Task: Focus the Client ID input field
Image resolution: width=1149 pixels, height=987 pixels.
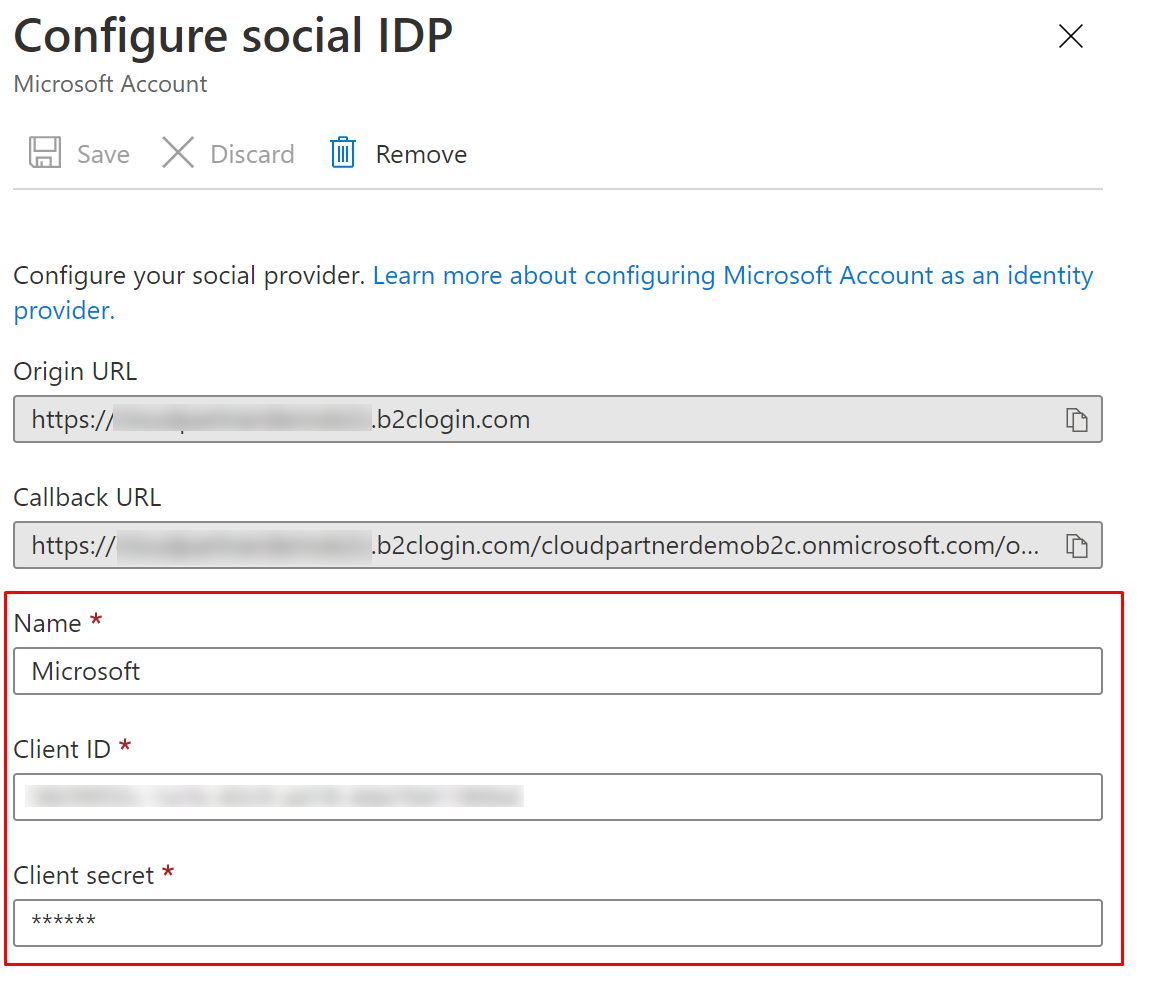Action: 557,797
